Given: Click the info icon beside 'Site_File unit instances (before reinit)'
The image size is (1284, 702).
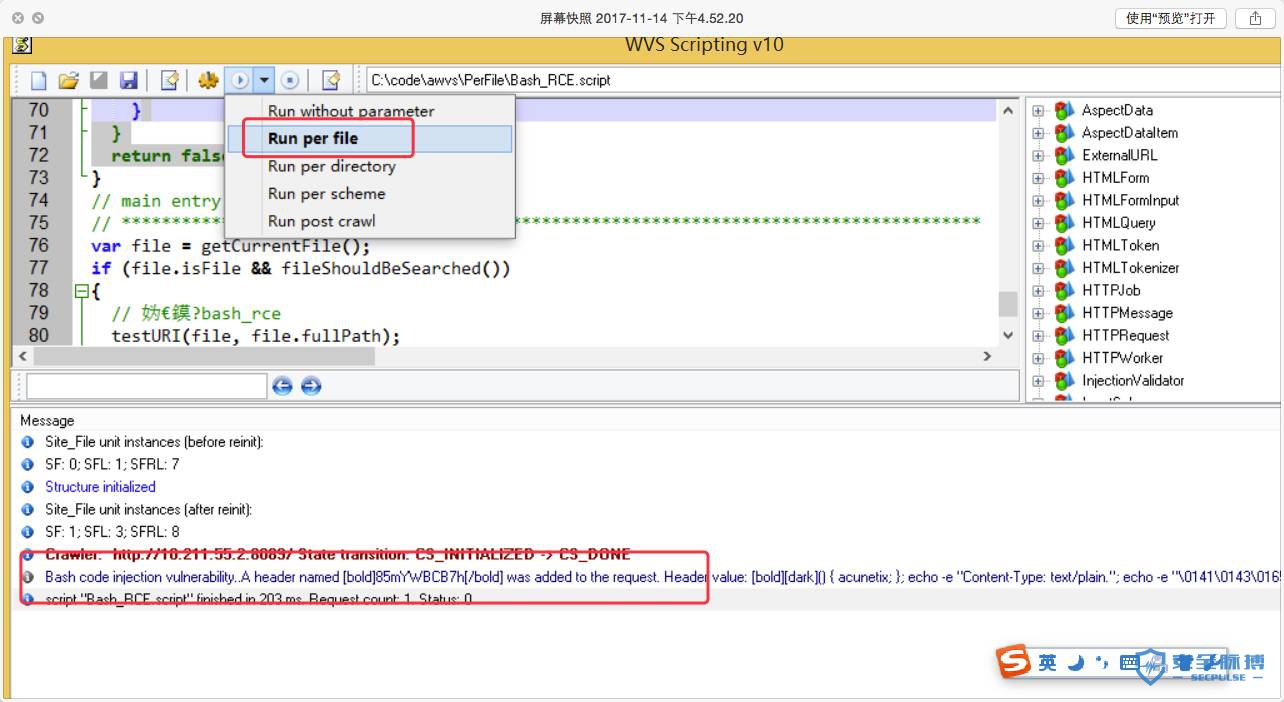Looking at the screenshot, I should [x=28, y=442].
